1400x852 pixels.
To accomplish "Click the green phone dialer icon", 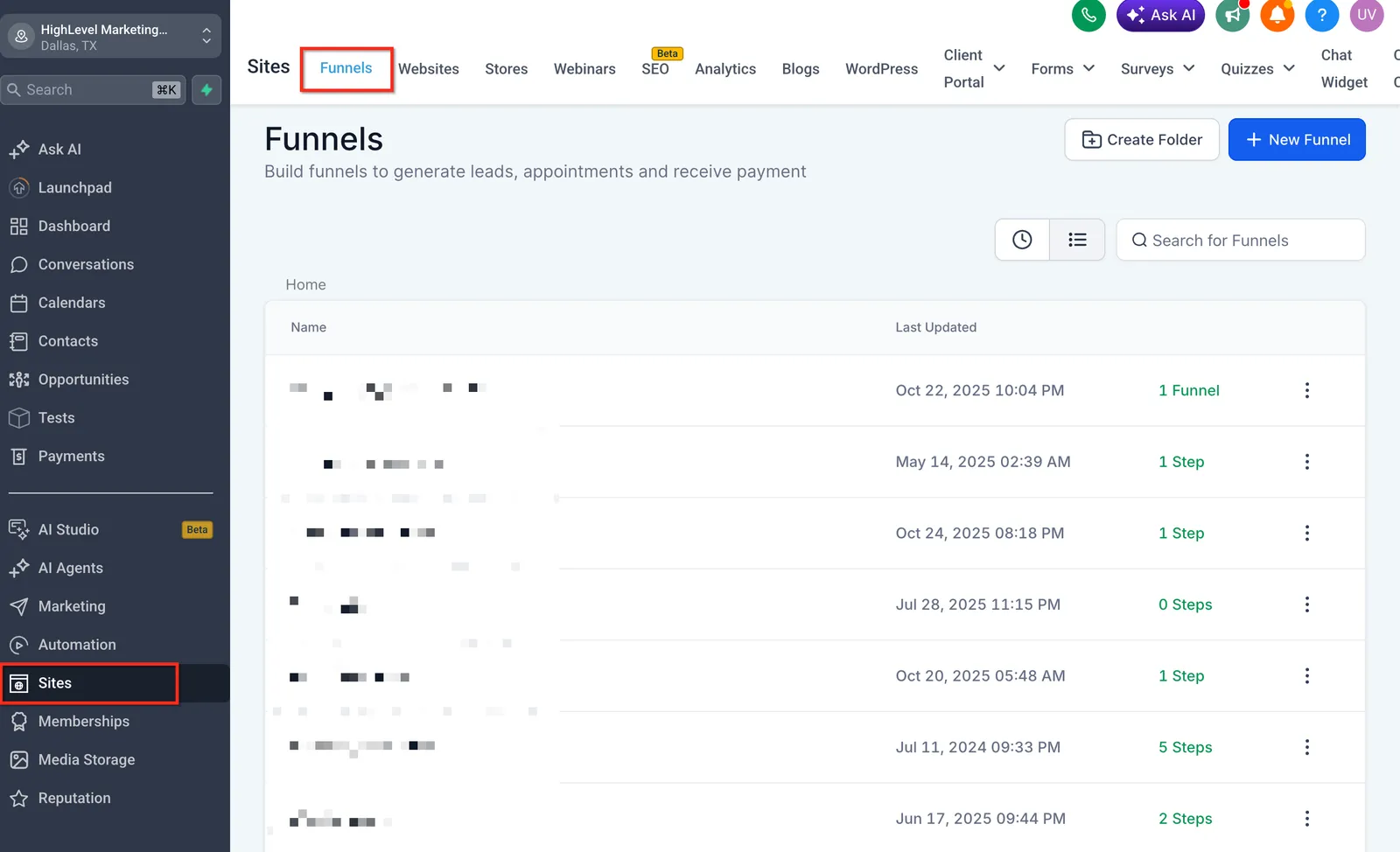I will point(1088,15).
